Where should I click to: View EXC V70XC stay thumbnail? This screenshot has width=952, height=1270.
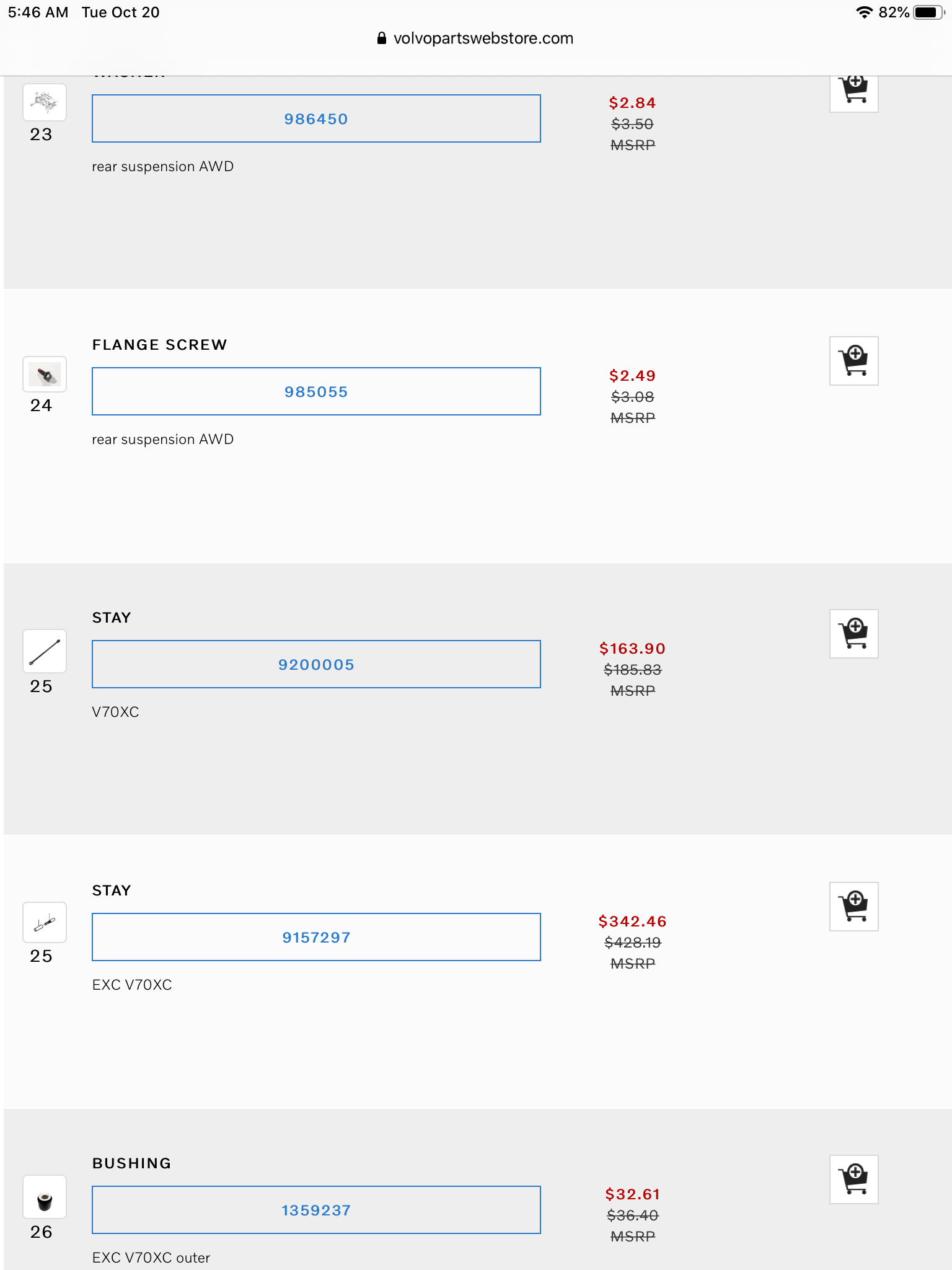click(x=45, y=923)
